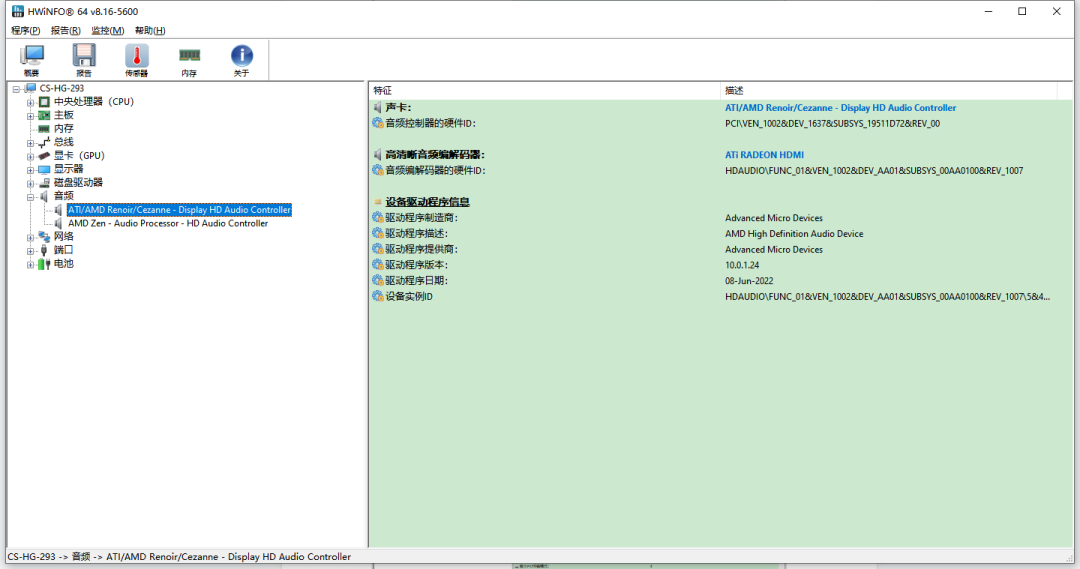Image resolution: width=1080 pixels, height=569 pixels.
Task: Click the speaker icon next to 声卡
Action: pyautogui.click(x=377, y=107)
